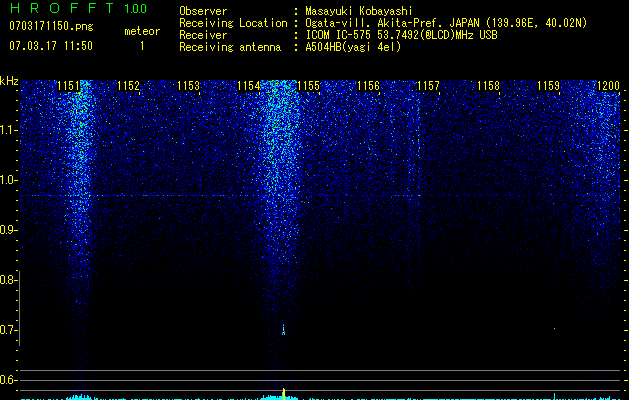Click the 1159 time marker
This screenshot has width=629, height=400.
pos(548,86)
